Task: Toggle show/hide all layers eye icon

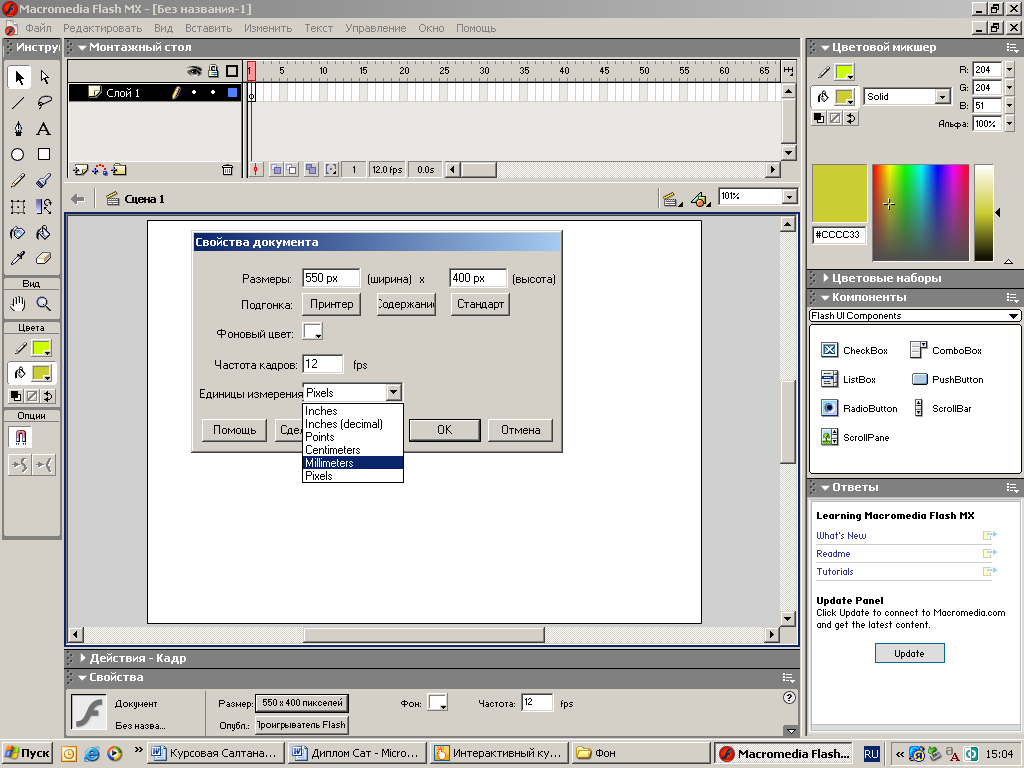Action: (194, 71)
